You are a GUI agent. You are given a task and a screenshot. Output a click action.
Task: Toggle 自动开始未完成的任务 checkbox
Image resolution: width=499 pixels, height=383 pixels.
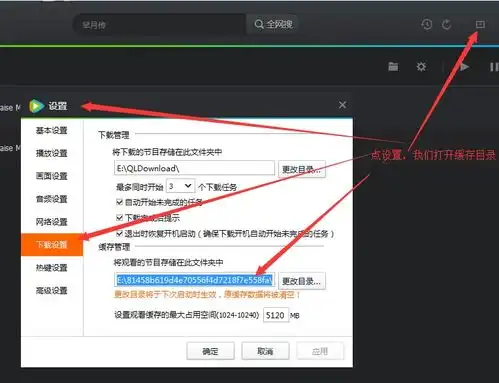[x=119, y=202]
